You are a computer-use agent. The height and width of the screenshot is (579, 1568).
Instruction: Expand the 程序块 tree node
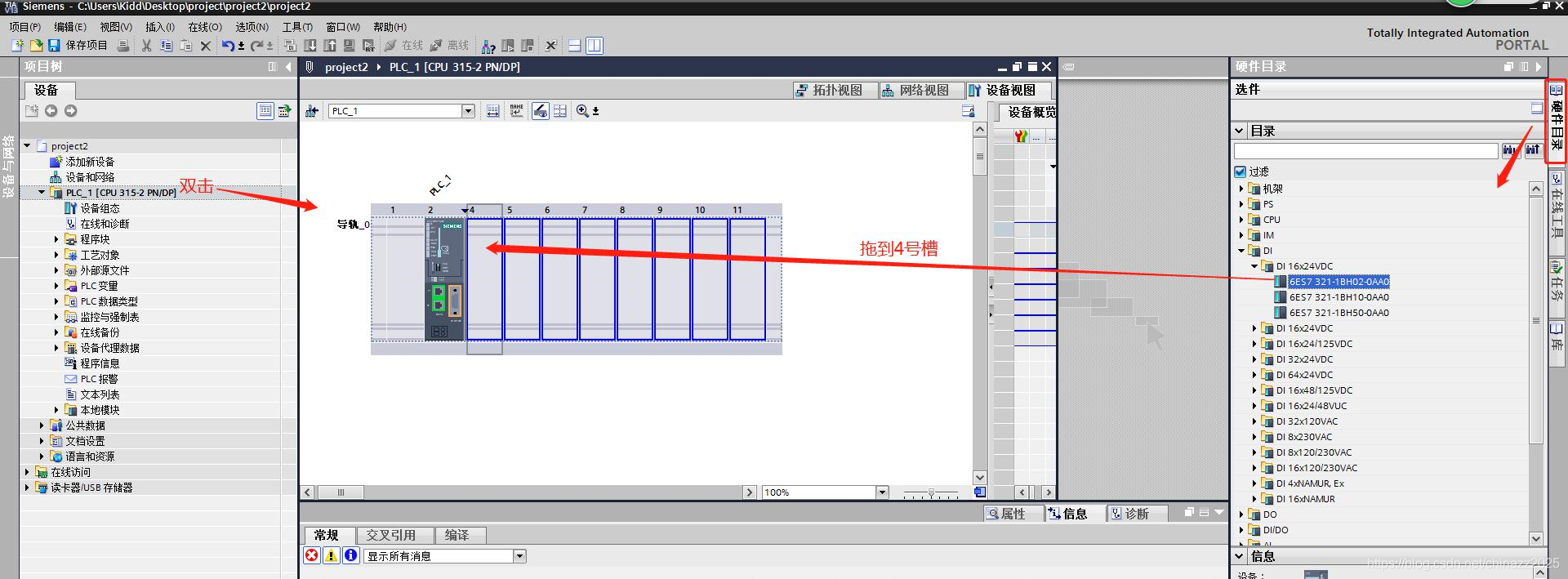click(56, 239)
